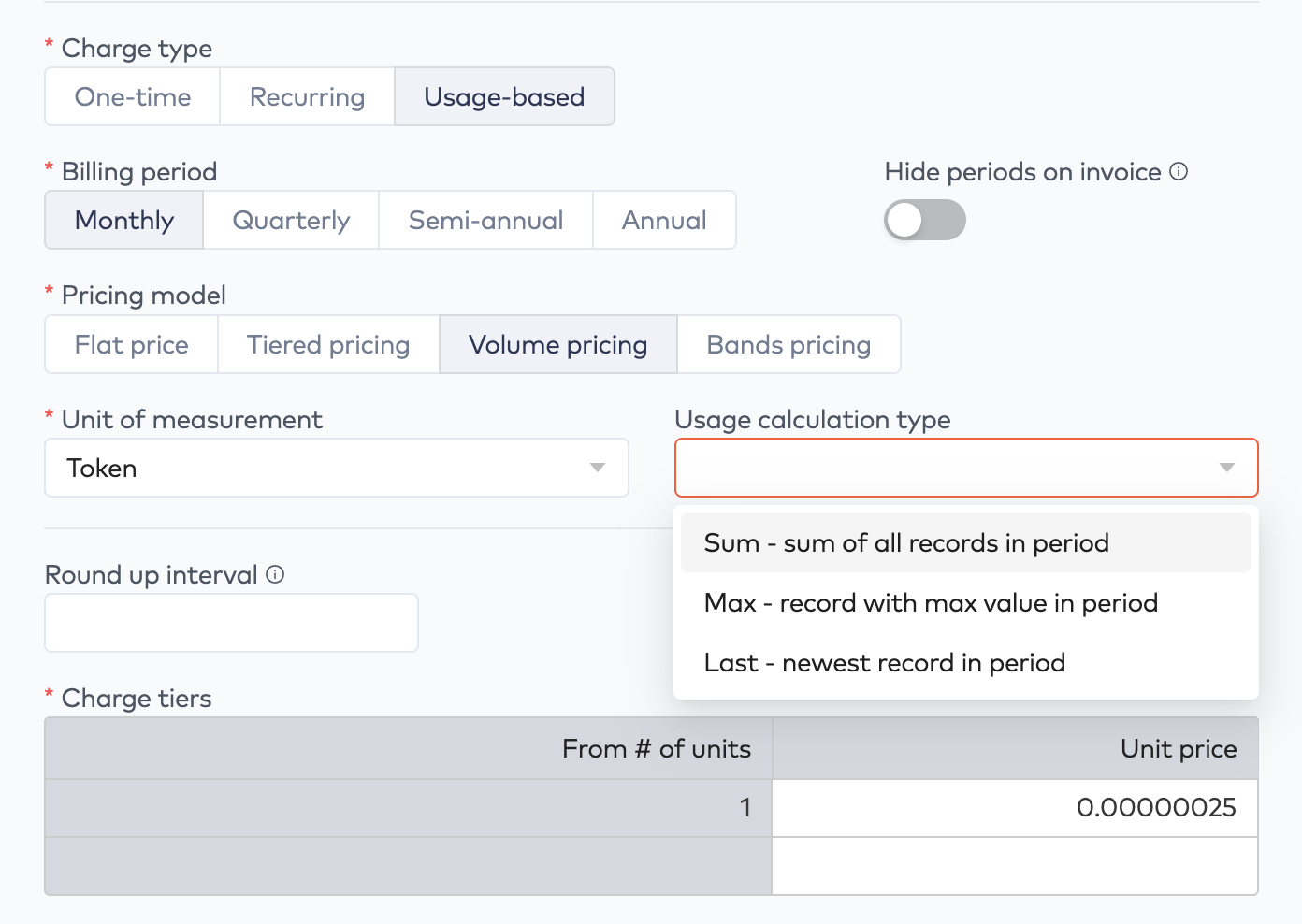Collapse Usage calculation type dropdown field
Viewport: 1302px width, 924px height.
(966, 468)
